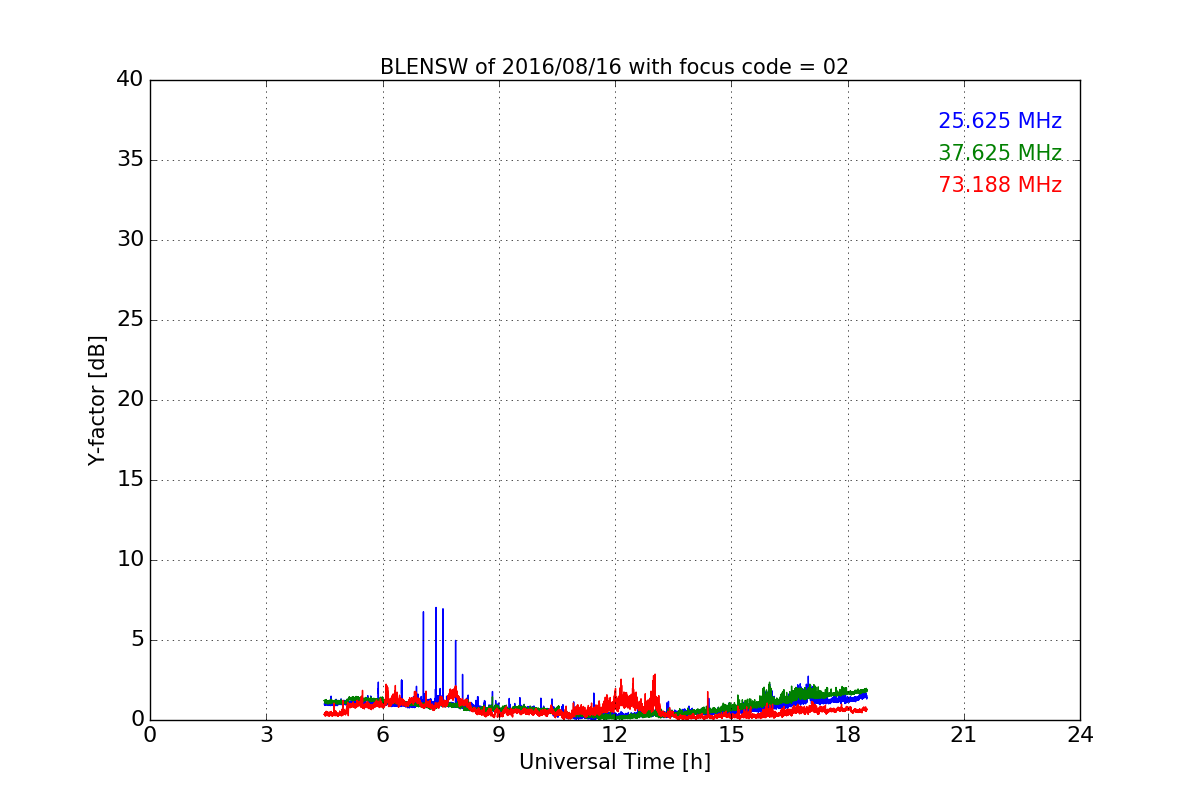Click the y-axis tick label 15
This screenshot has width=1200, height=800.
pos(130,480)
